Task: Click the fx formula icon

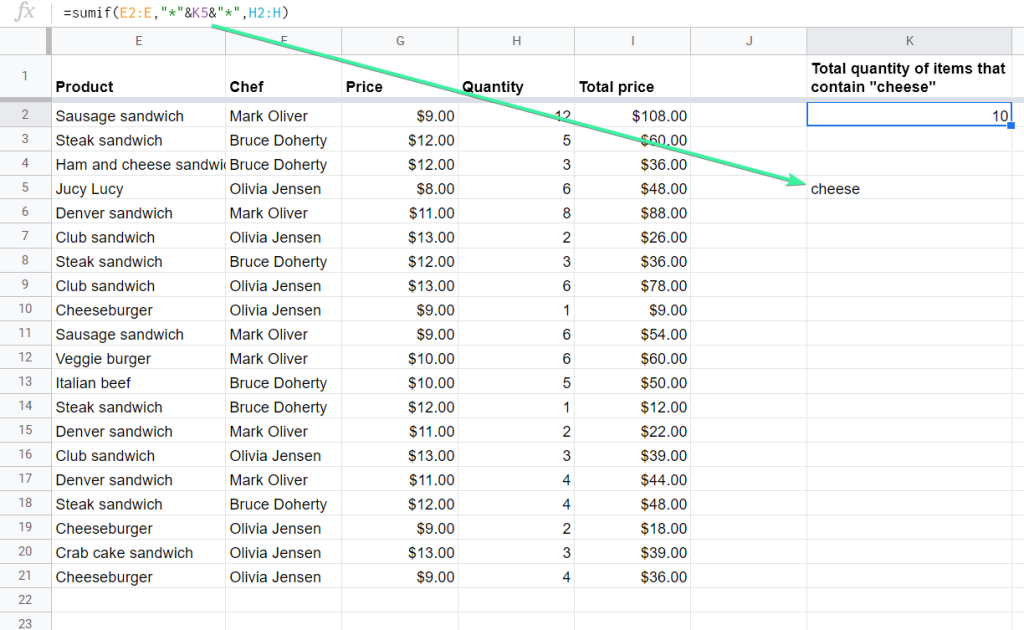Action: click(x=24, y=12)
